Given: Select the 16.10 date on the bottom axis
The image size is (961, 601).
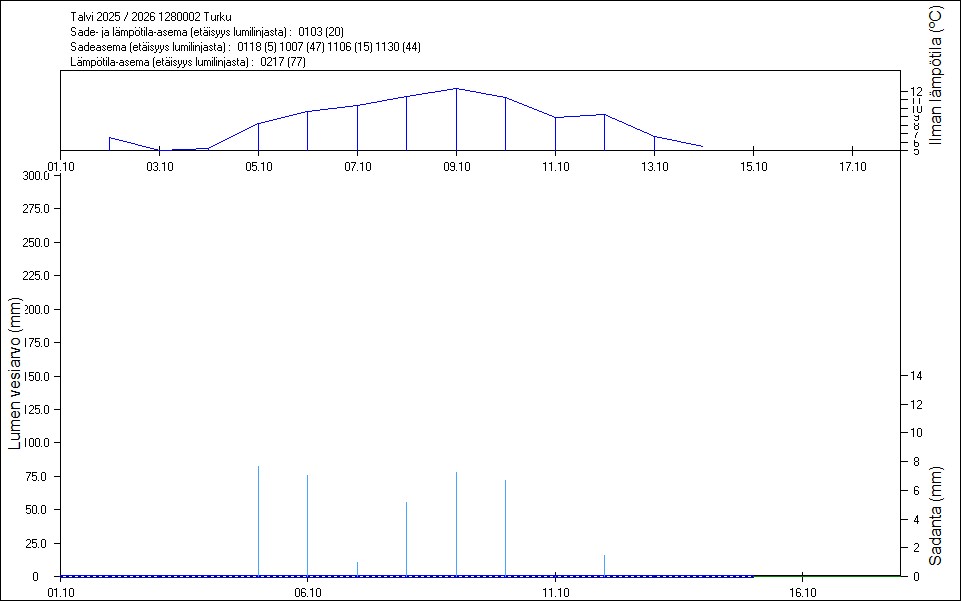Looking at the screenshot, I should point(802,592).
